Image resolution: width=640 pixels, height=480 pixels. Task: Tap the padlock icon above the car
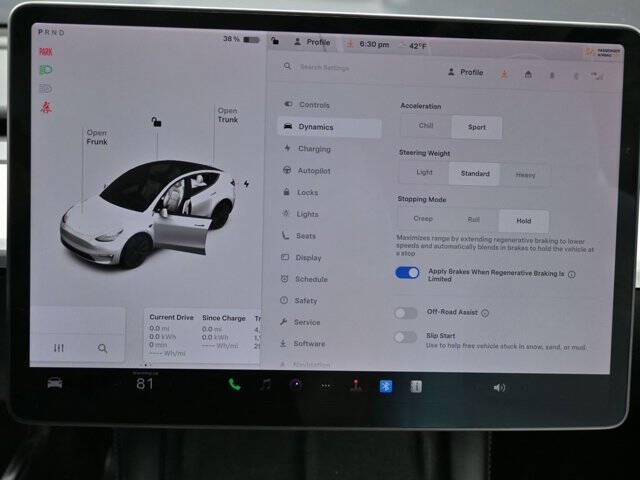click(x=156, y=122)
